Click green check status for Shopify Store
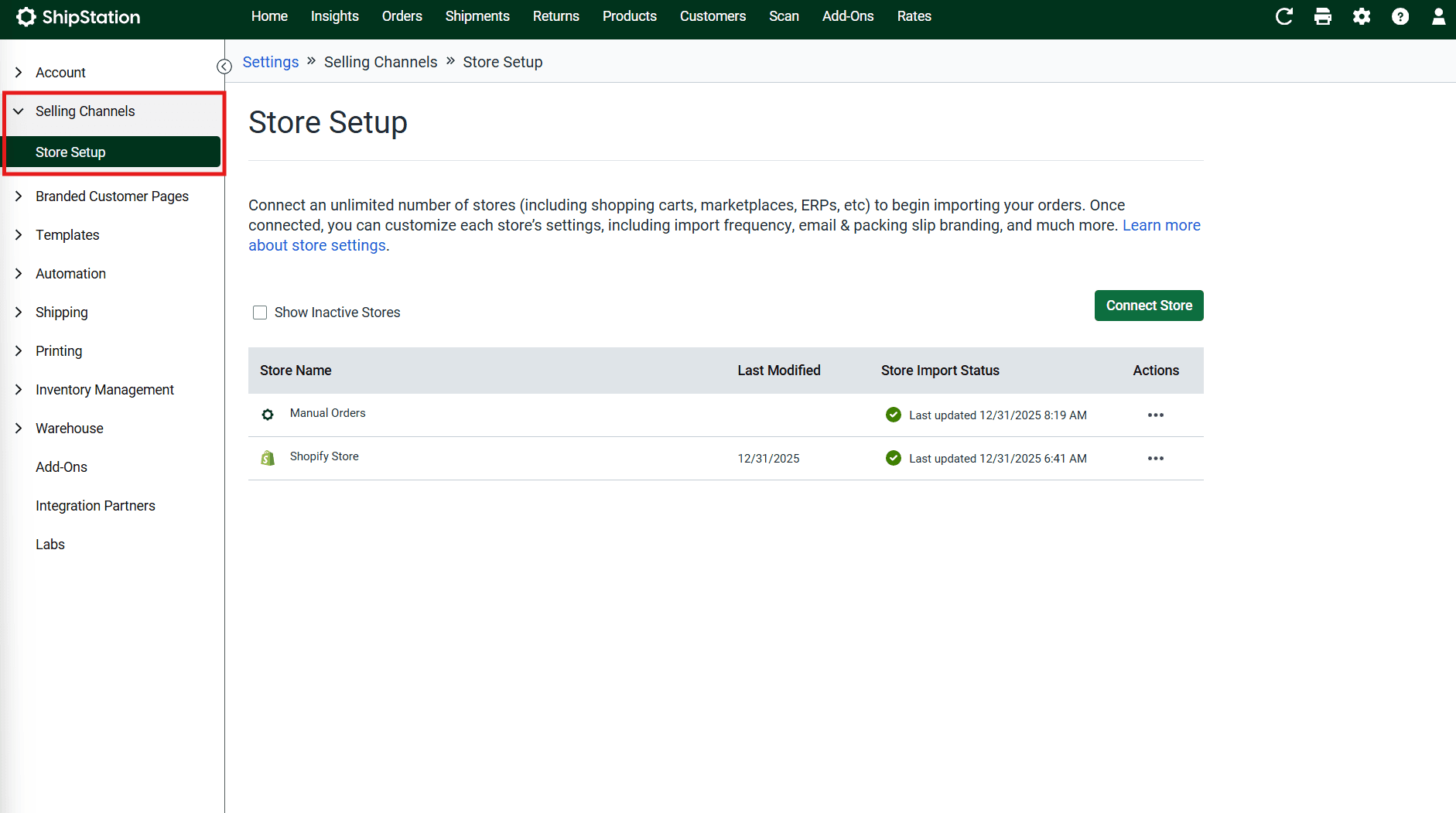 [894, 458]
